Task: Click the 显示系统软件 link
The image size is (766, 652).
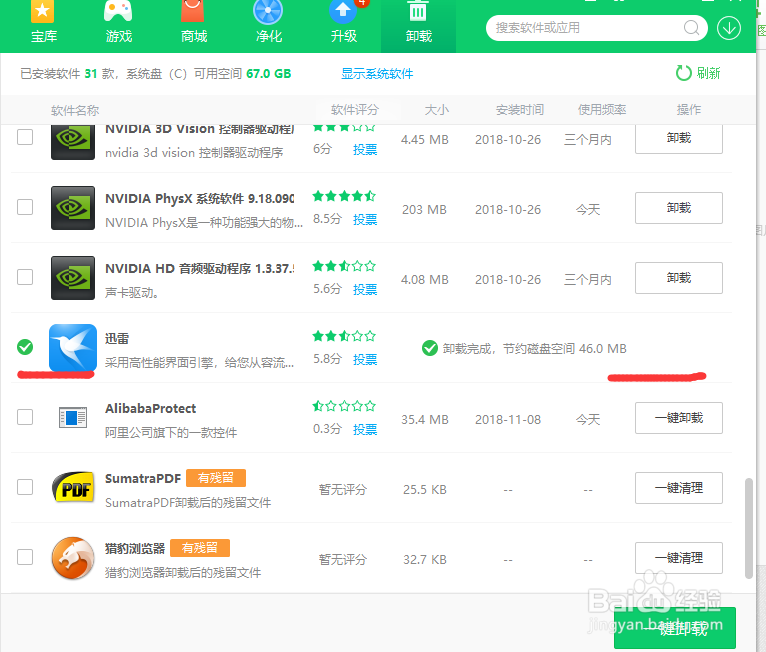Action: pyautogui.click(x=377, y=74)
